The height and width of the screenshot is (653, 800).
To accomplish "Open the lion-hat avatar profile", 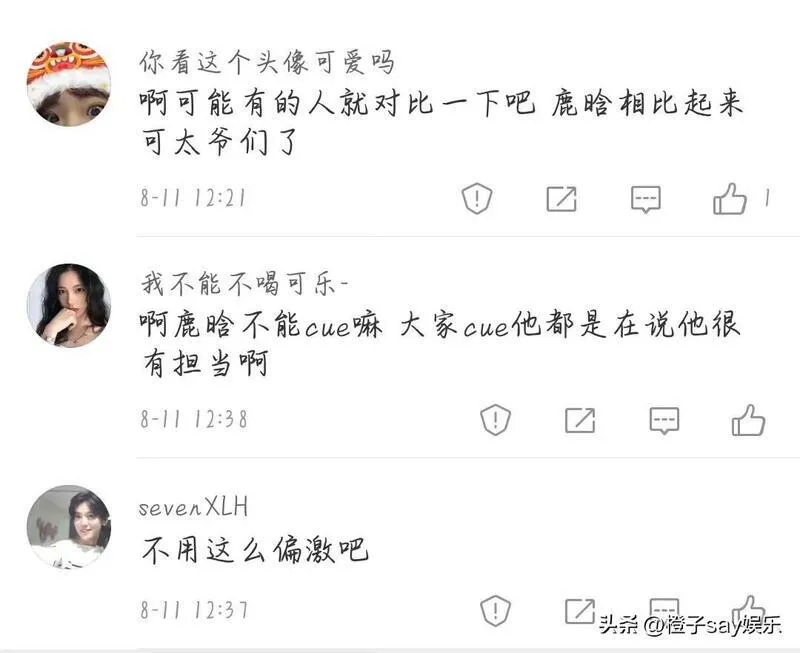I will [x=69, y=84].
